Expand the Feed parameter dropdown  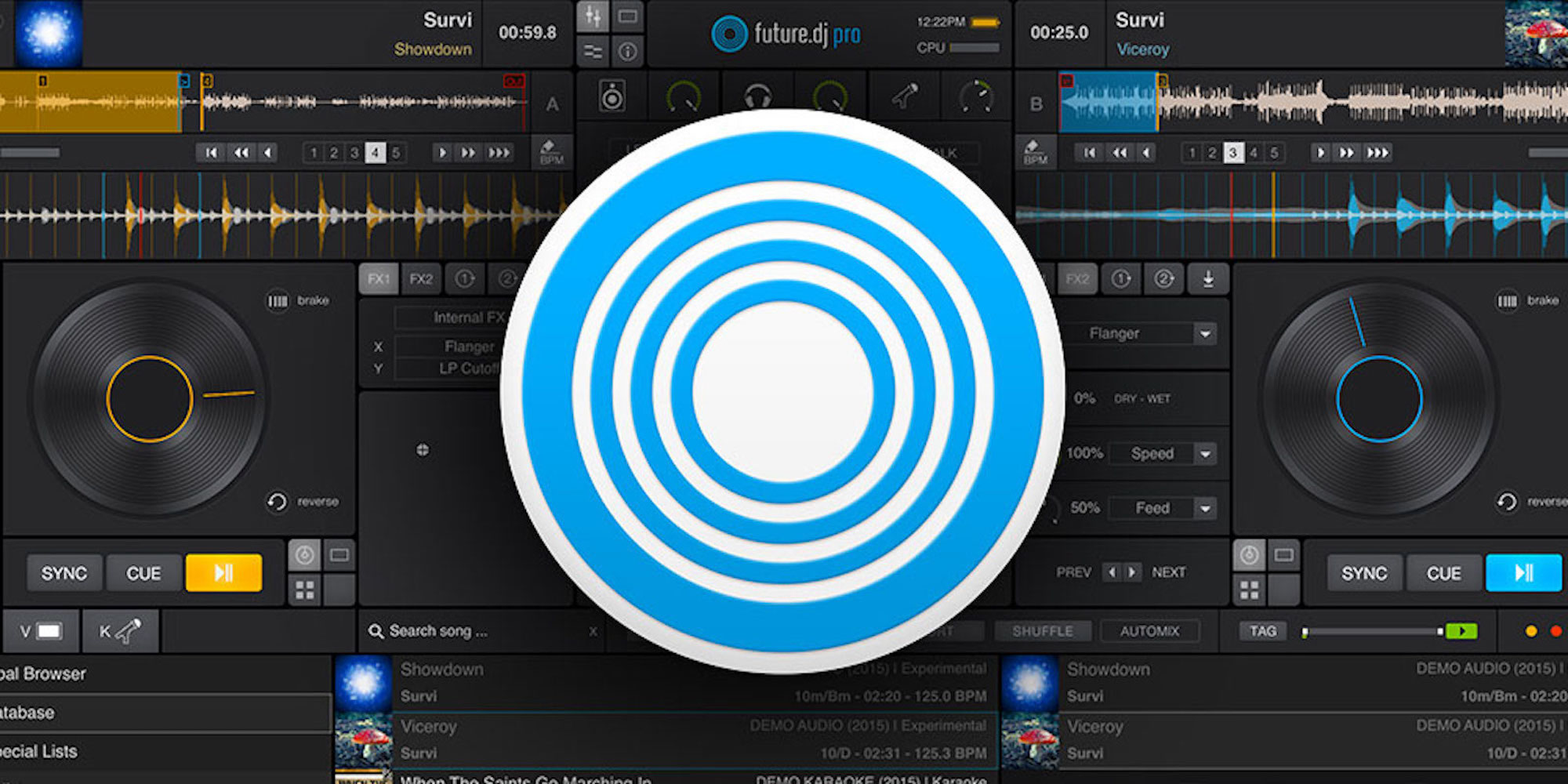pos(1205,509)
